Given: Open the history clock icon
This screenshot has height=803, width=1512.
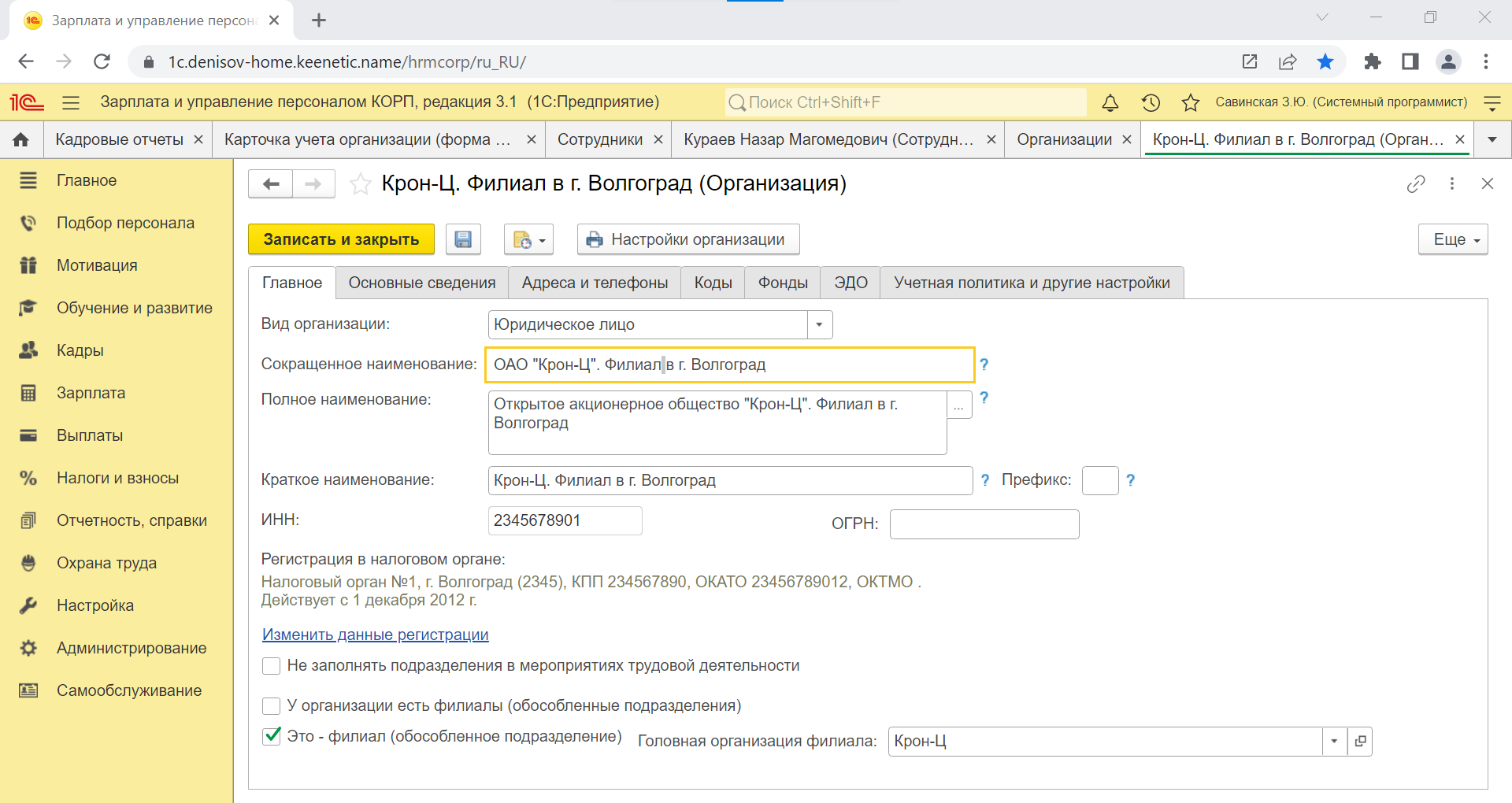Looking at the screenshot, I should [1151, 102].
